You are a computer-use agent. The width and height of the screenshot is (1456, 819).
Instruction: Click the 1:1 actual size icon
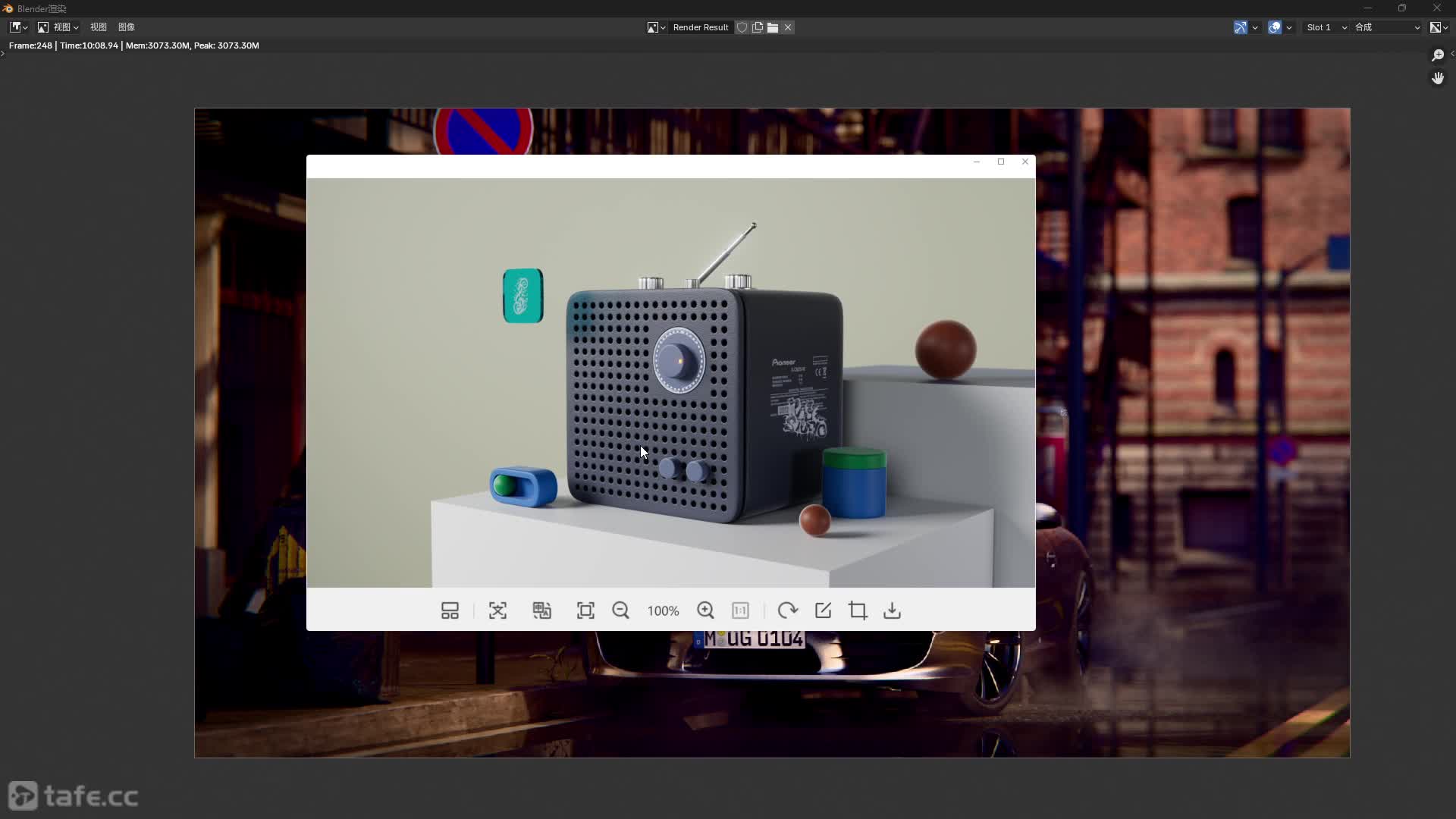tap(740, 610)
